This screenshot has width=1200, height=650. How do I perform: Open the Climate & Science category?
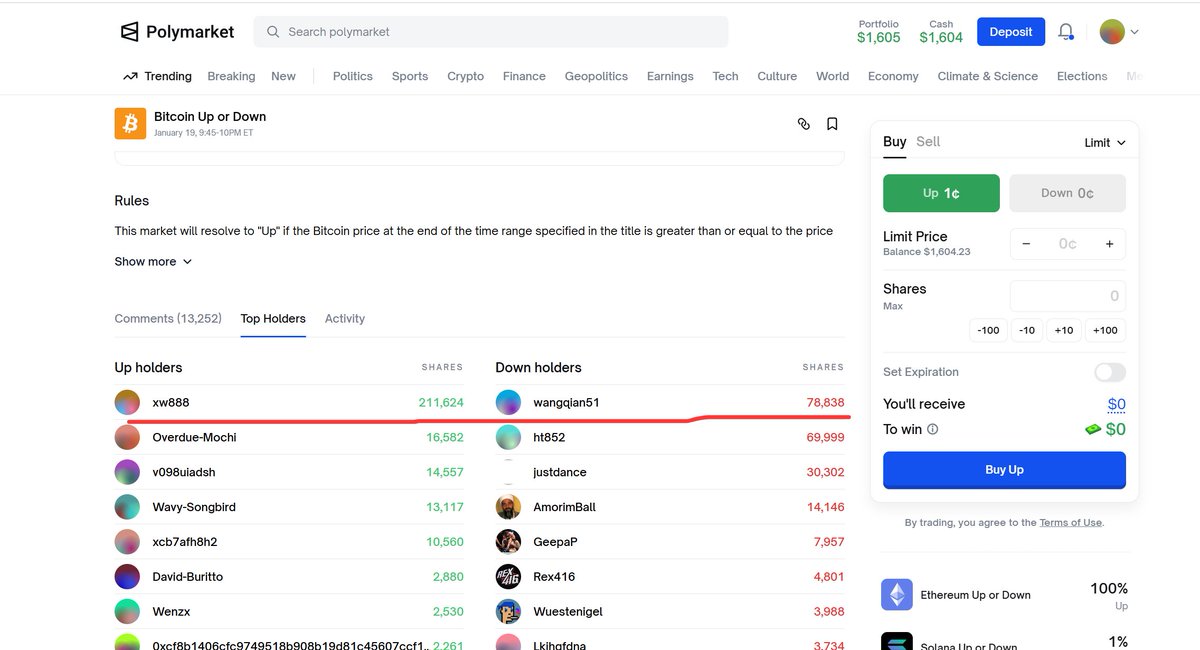click(988, 76)
